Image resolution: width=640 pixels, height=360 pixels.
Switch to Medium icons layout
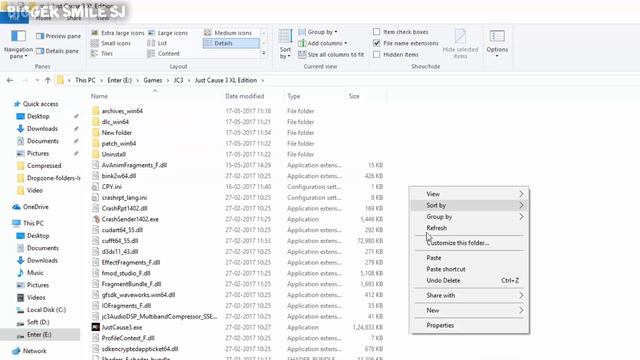point(228,33)
